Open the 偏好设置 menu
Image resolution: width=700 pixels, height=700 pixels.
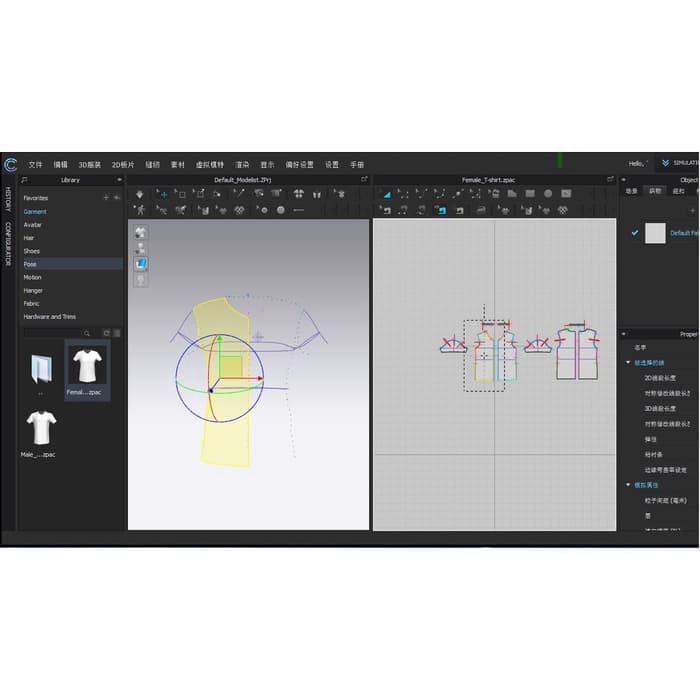299,165
